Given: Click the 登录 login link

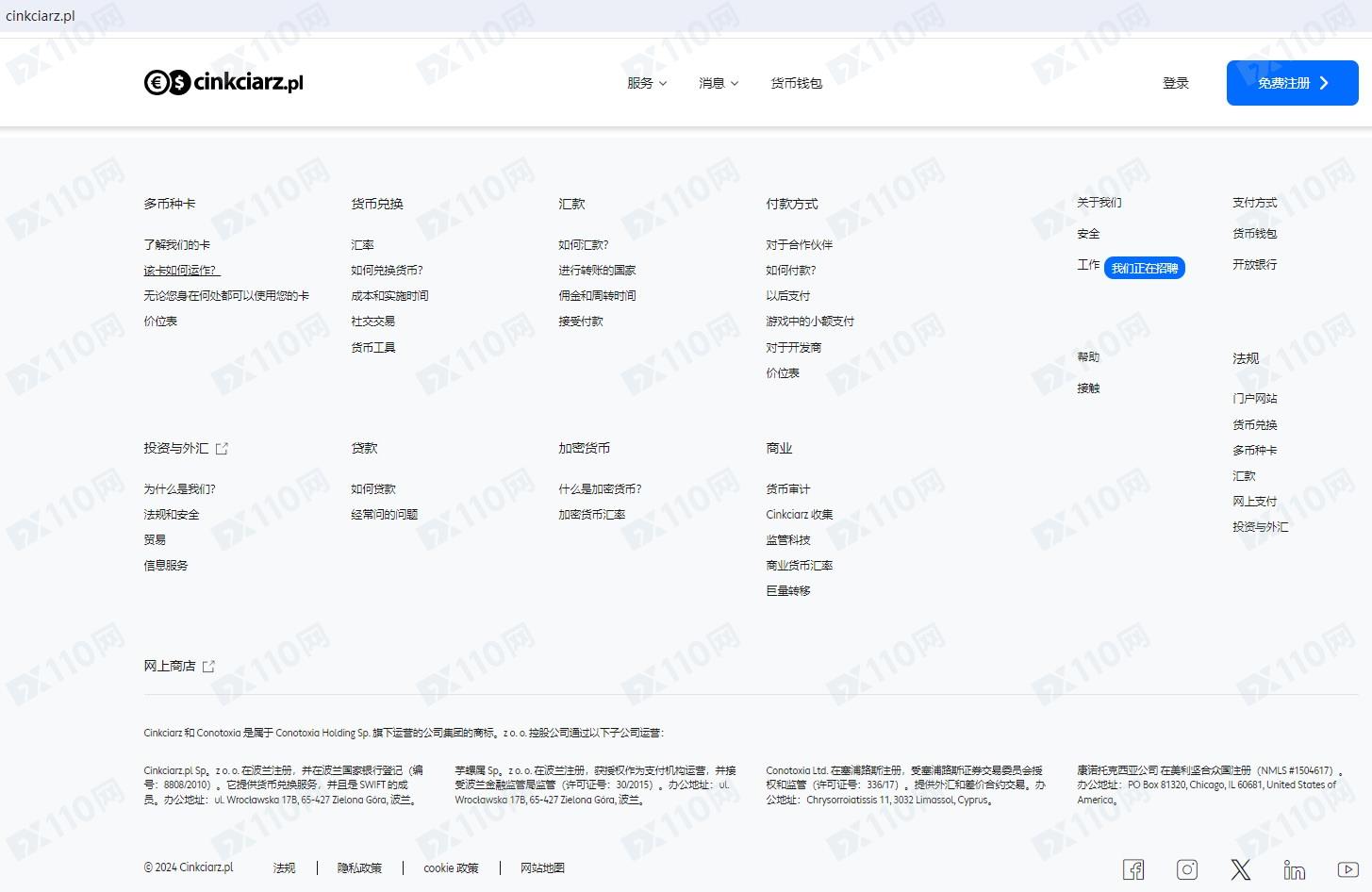Looking at the screenshot, I should [x=1176, y=83].
